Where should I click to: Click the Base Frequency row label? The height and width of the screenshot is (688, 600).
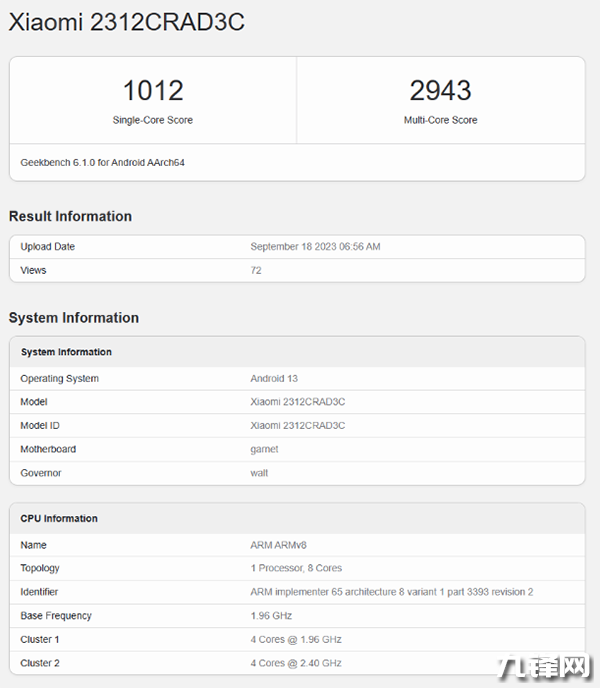click(x=56, y=616)
